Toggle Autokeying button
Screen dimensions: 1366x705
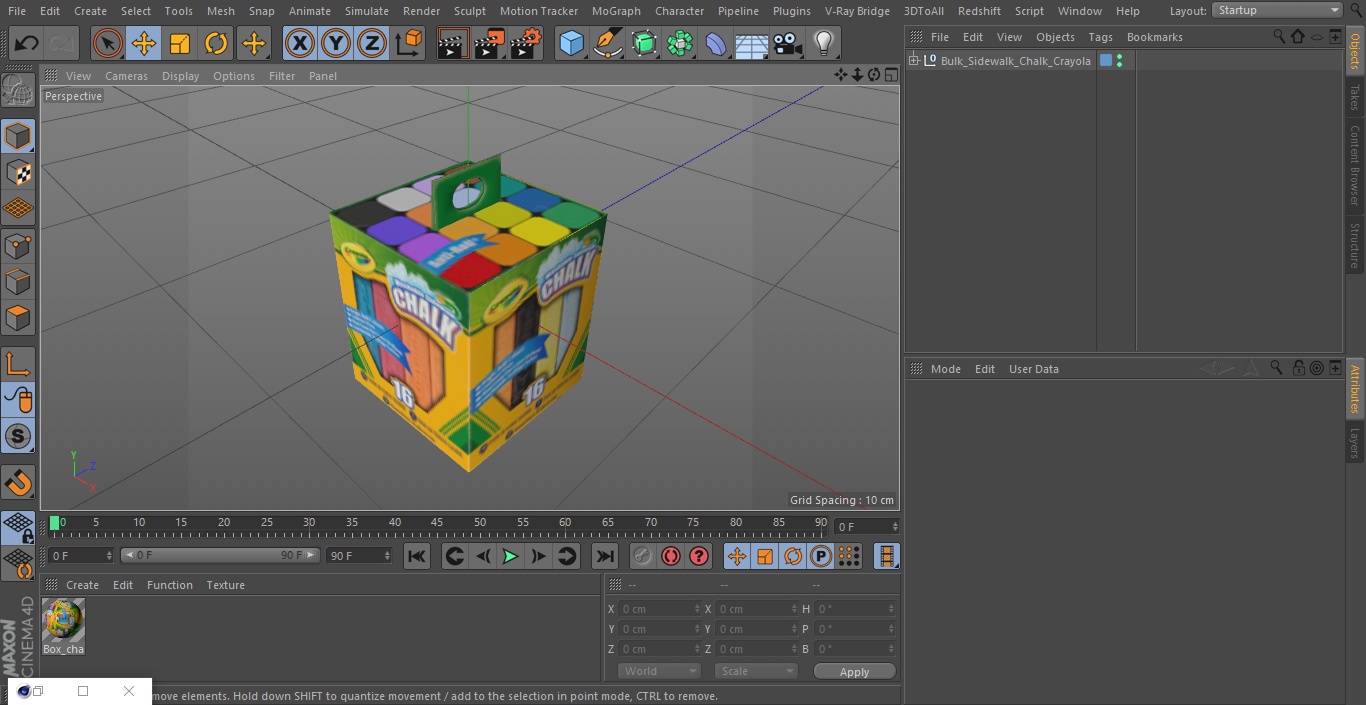point(671,556)
